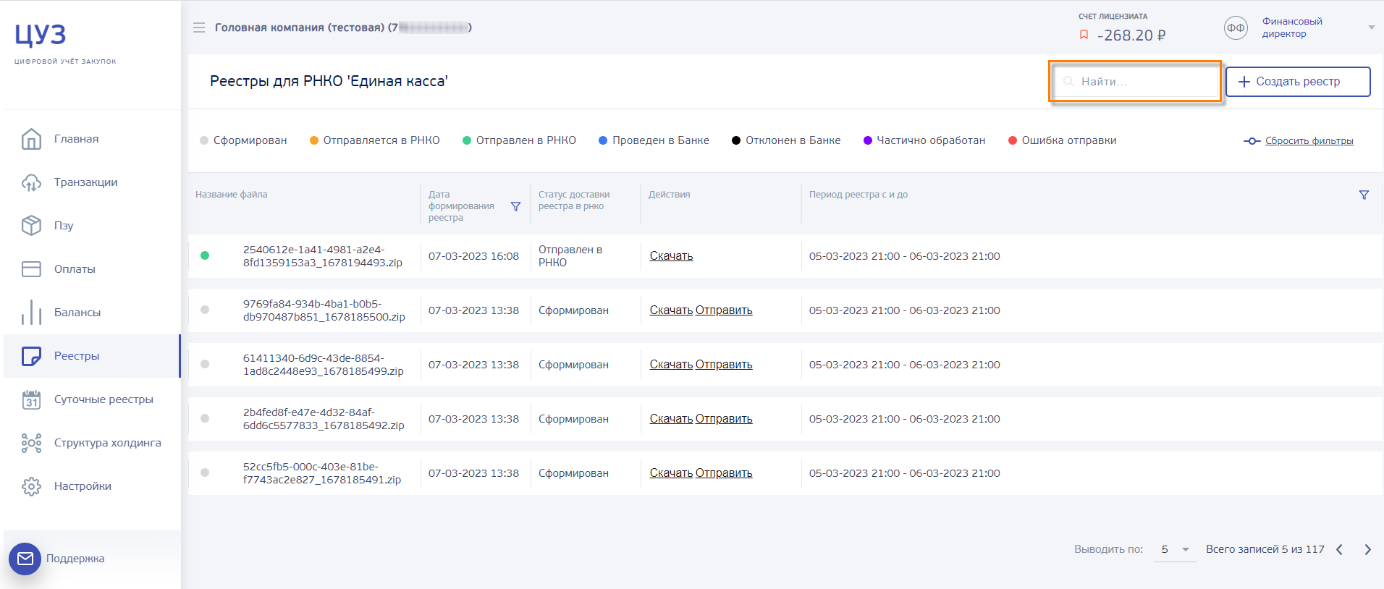
Task: Expand the Финансовый директор user dropdown
Action: (x=1371, y=27)
